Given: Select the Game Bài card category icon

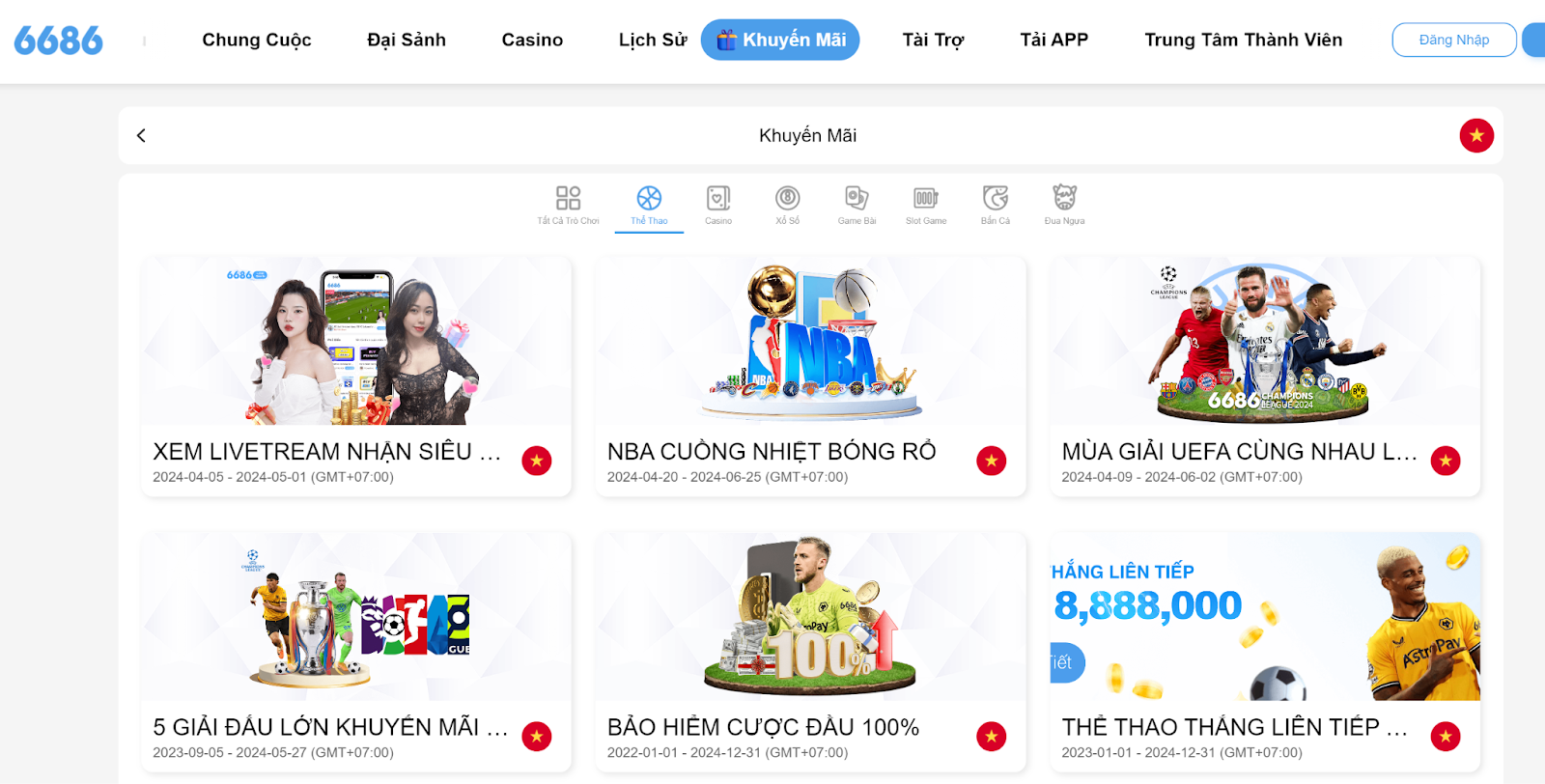Looking at the screenshot, I should (x=857, y=198).
